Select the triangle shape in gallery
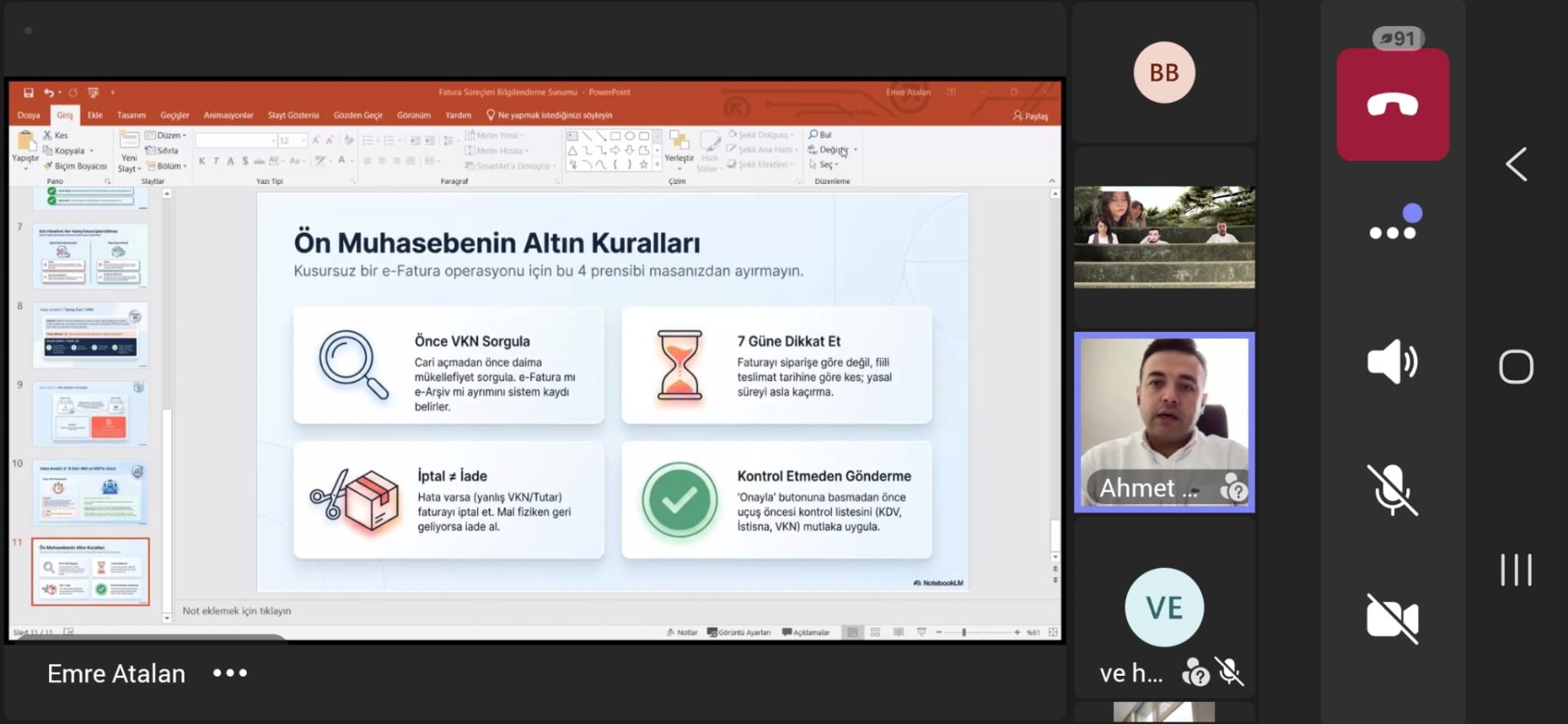The width and height of the screenshot is (1568, 724). click(572, 150)
